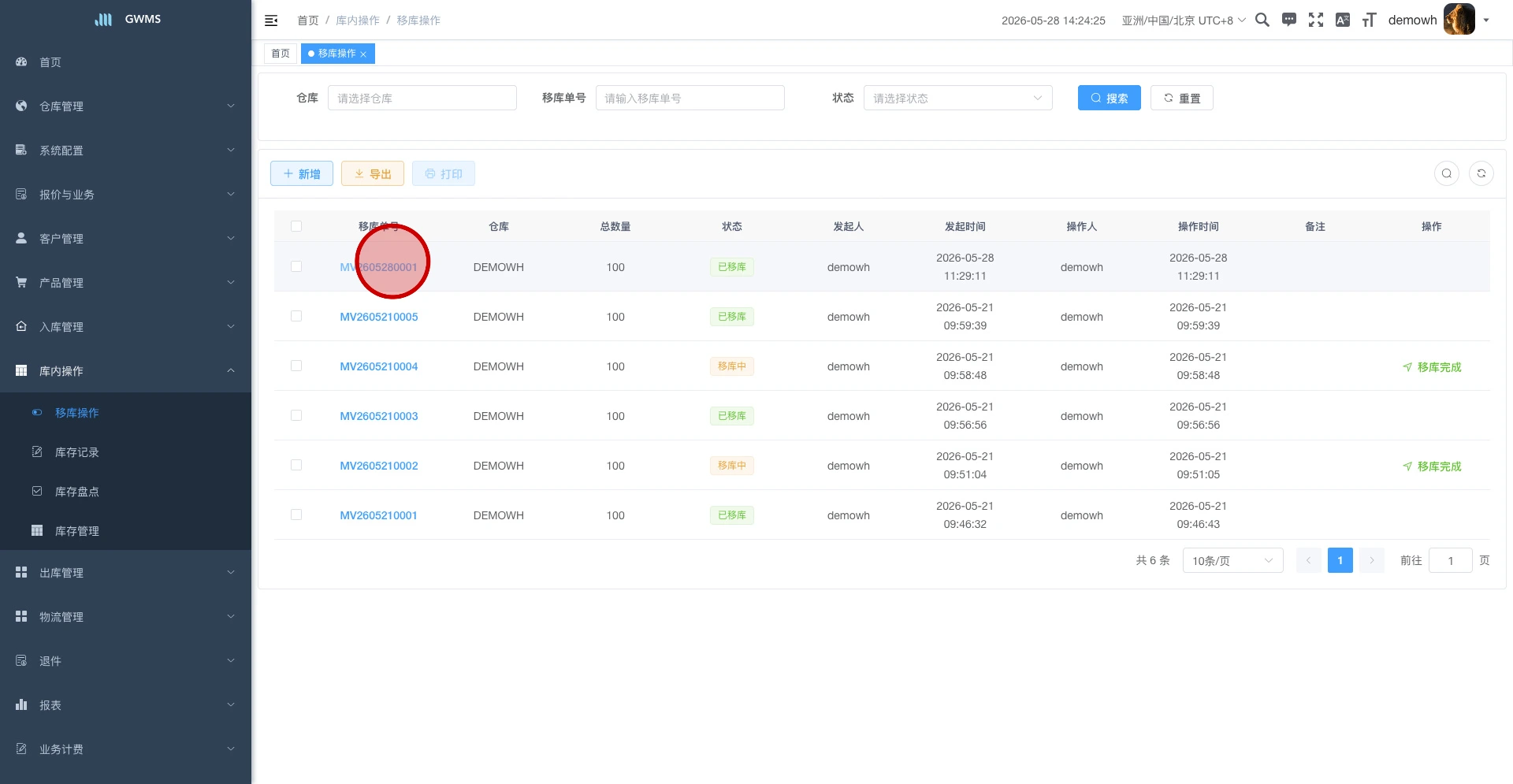The width and height of the screenshot is (1513, 784).
Task: Click the 新增 add button
Action: pos(302,173)
